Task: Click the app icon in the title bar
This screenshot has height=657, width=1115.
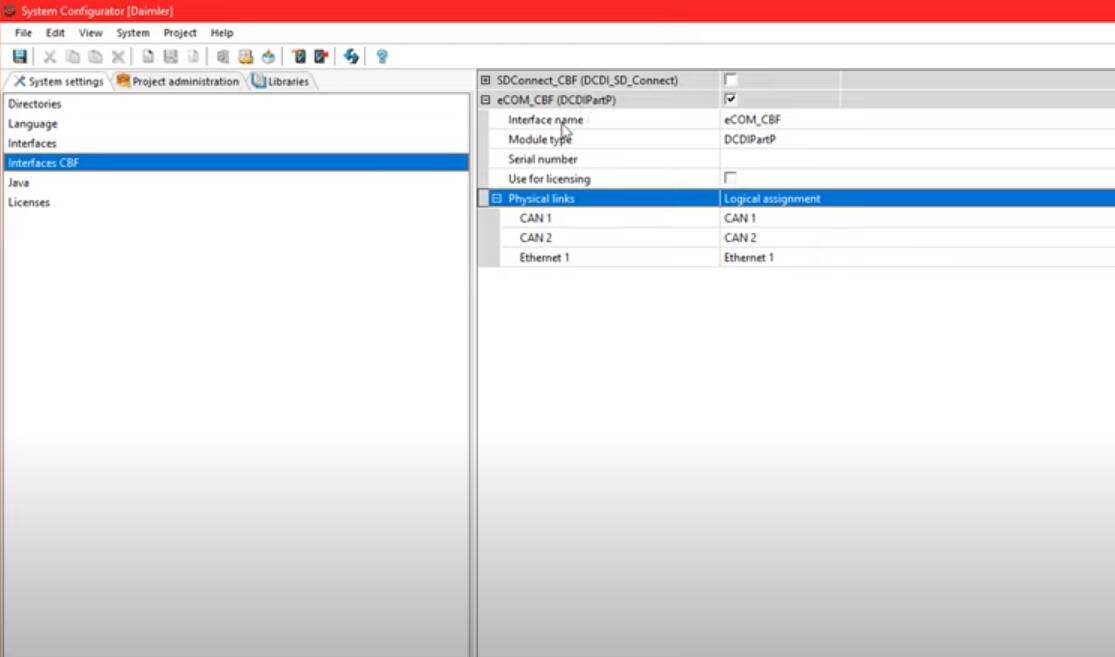Action: point(9,10)
